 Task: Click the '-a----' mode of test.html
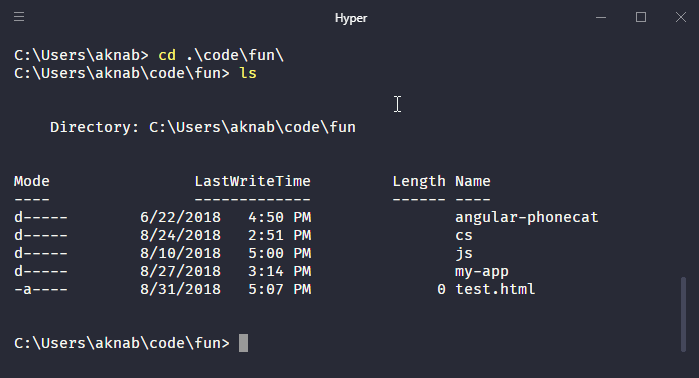coord(41,289)
